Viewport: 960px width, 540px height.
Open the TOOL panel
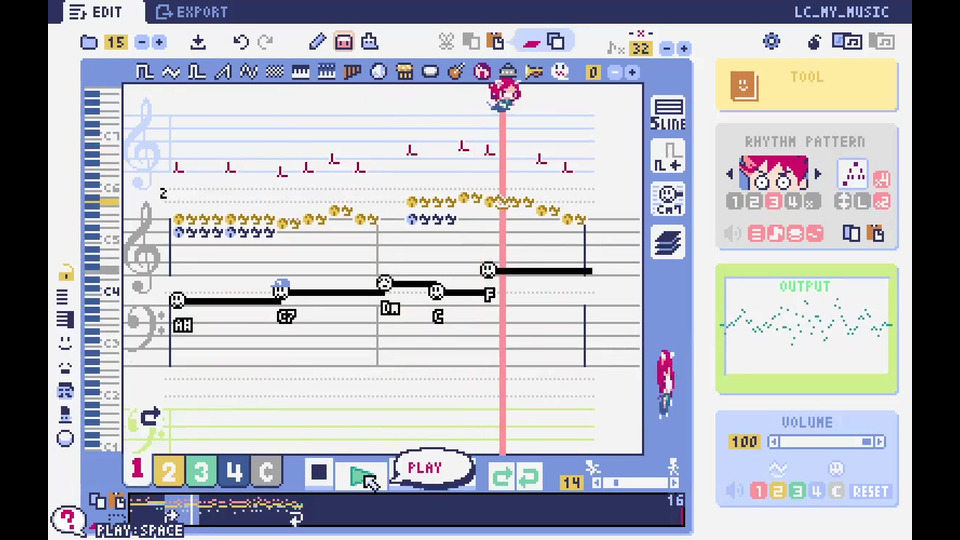tap(806, 85)
